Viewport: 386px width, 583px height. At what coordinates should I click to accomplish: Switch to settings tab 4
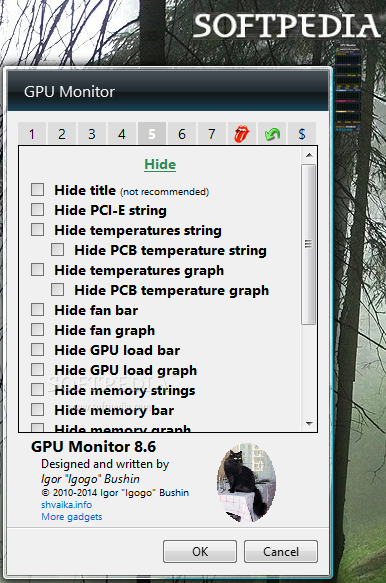click(x=122, y=133)
